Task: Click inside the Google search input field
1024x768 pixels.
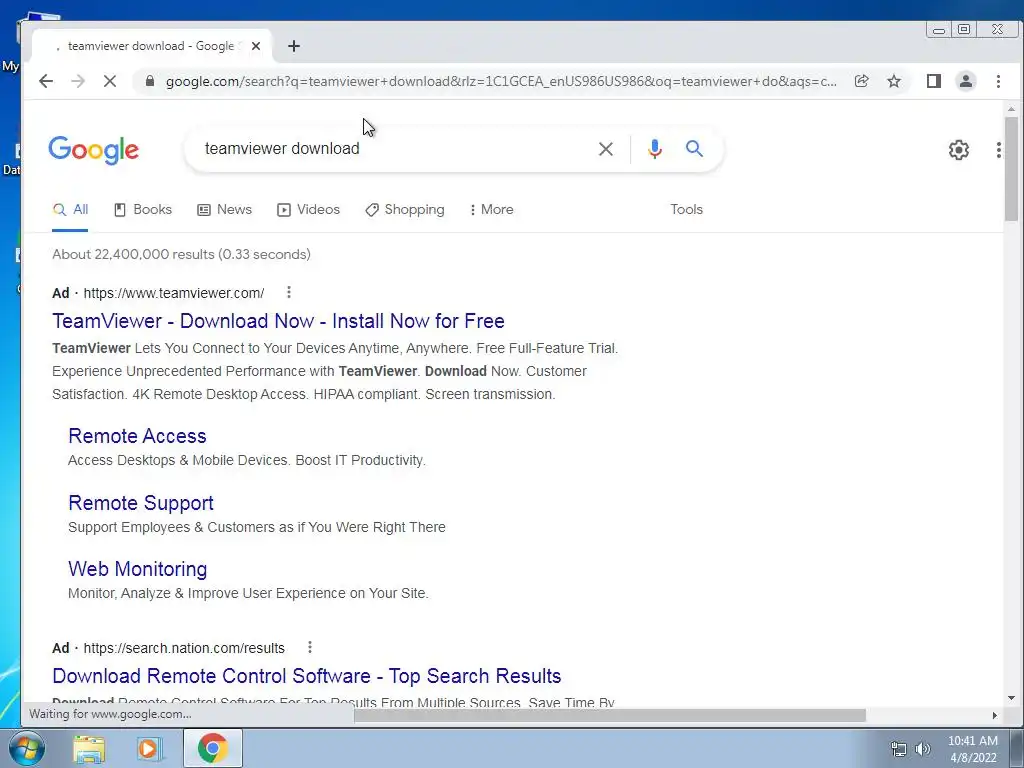Action: 392,149
